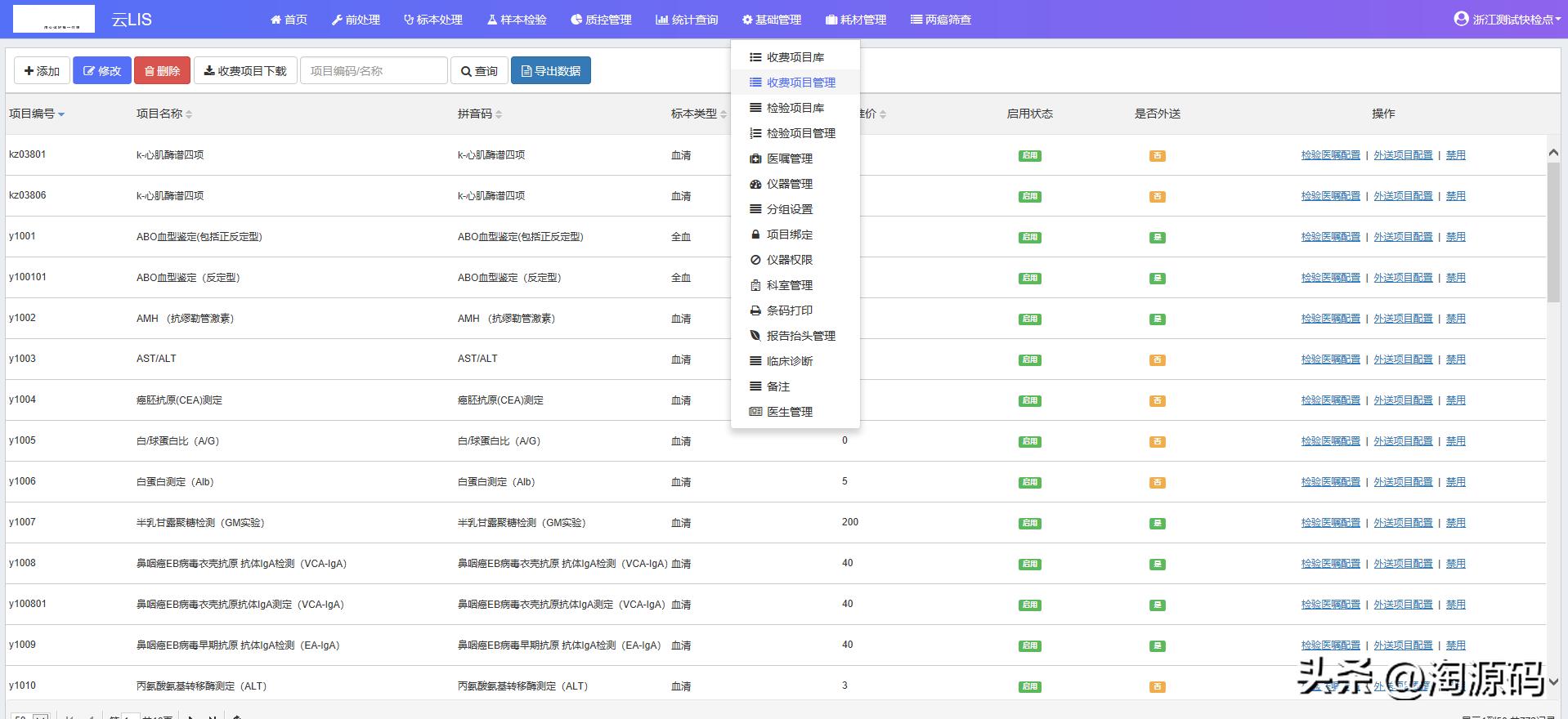1568x719 pixels.
Task: Click the medkit icon for 医嘱管理
Action: (755, 159)
